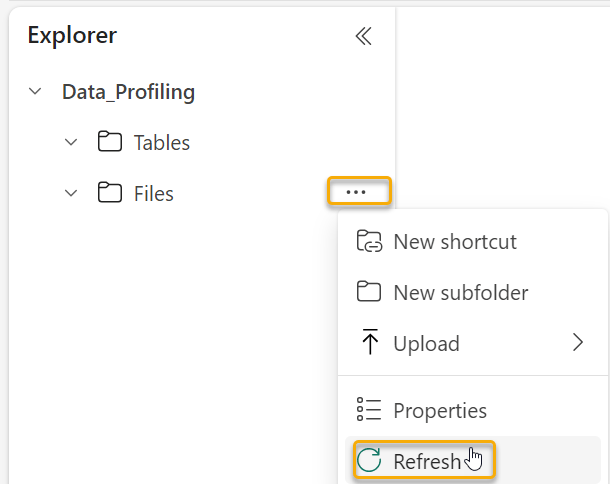The width and height of the screenshot is (610, 484).
Task: Click the Properties list icon
Action: click(369, 410)
